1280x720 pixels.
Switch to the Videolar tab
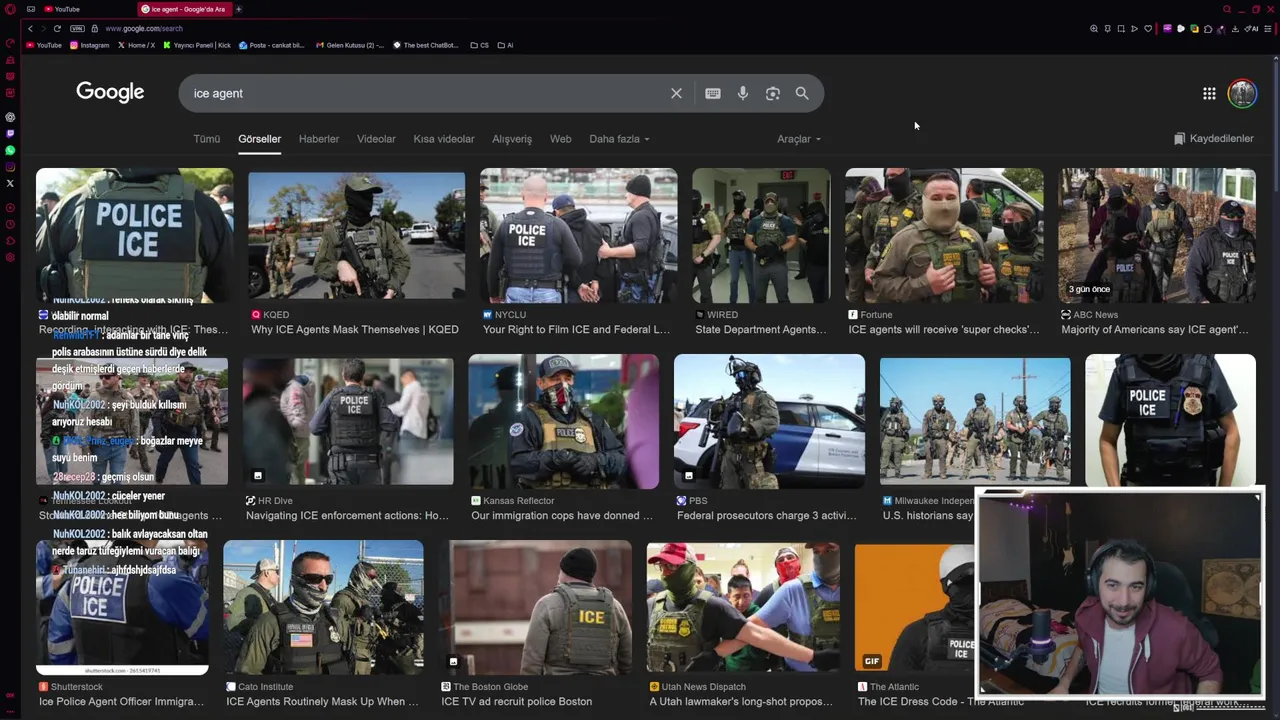pyautogui.click(x=376, y=139)
